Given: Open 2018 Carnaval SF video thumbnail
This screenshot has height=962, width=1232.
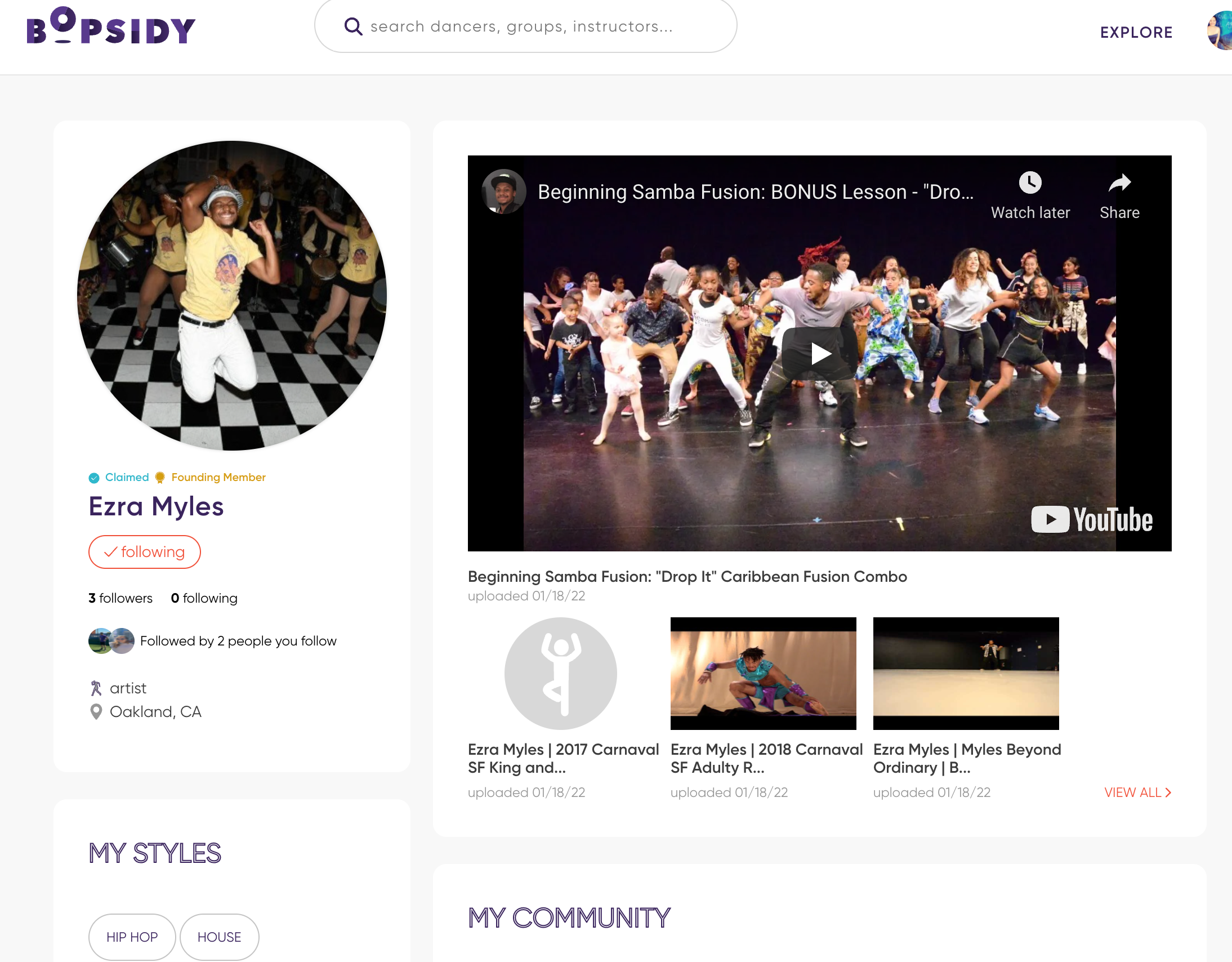Looking at the screenshot, I should 762,673.
